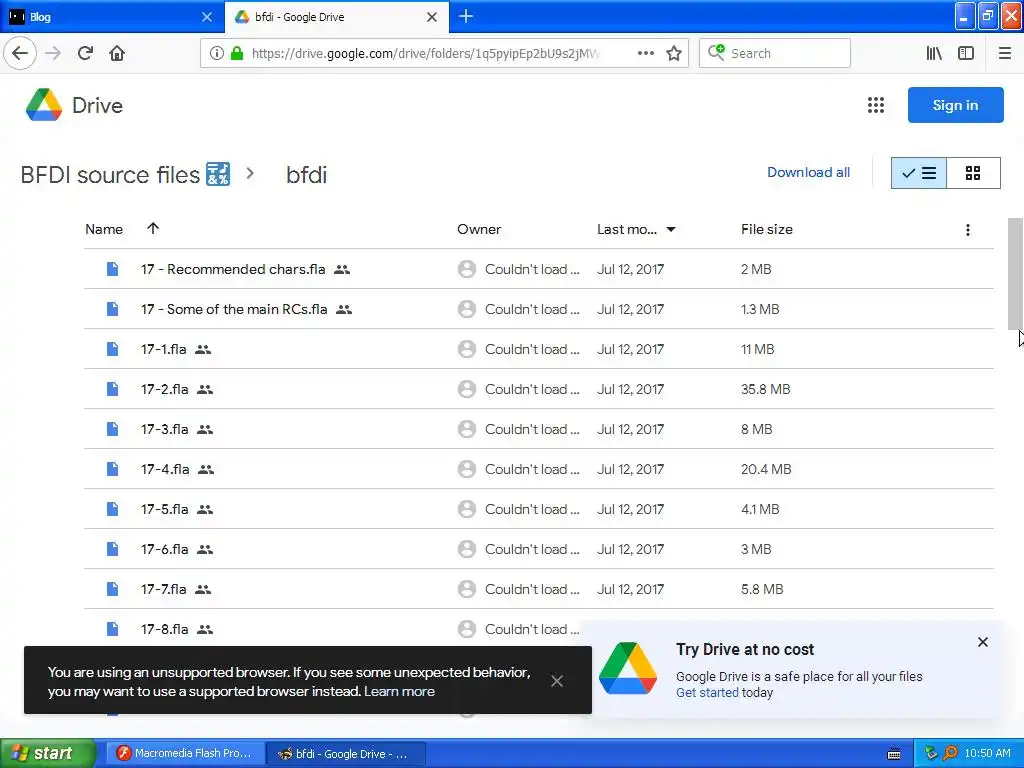1024x768 pixels.
Task: Click Download all
Action: [808, 172]
